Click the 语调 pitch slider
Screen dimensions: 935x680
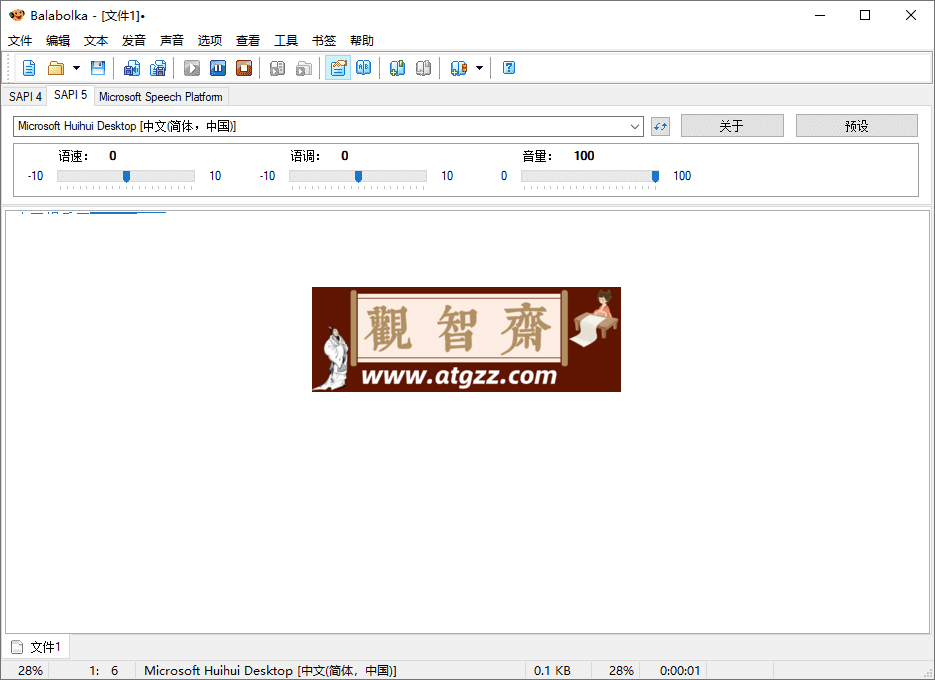tap(358, 176)
